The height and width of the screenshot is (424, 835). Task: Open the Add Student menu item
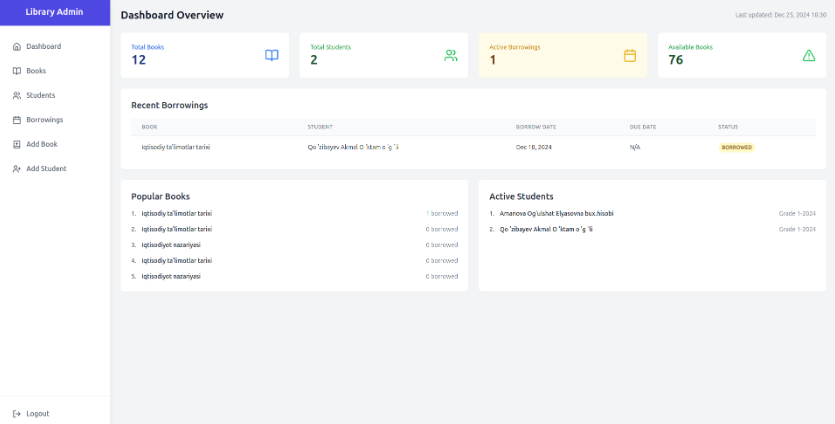46,169
